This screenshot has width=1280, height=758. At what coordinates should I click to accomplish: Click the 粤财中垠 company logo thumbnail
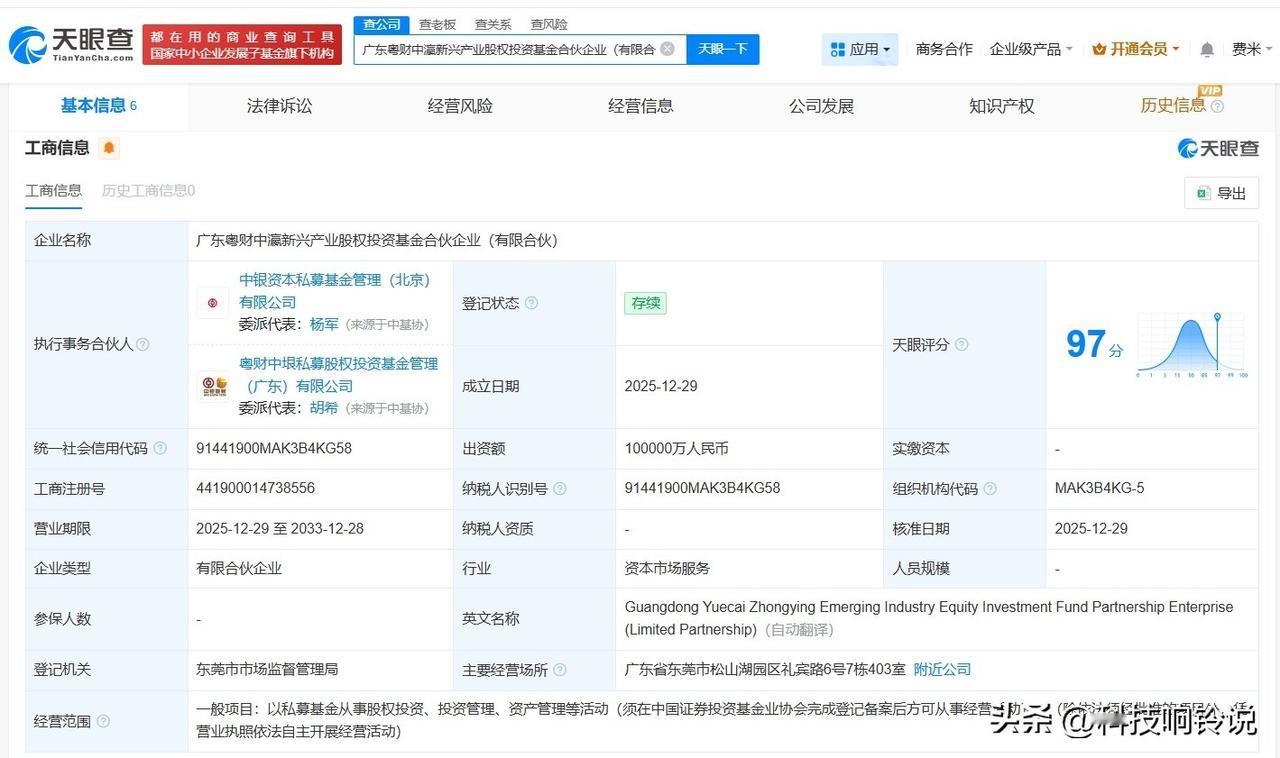[212, 386]
